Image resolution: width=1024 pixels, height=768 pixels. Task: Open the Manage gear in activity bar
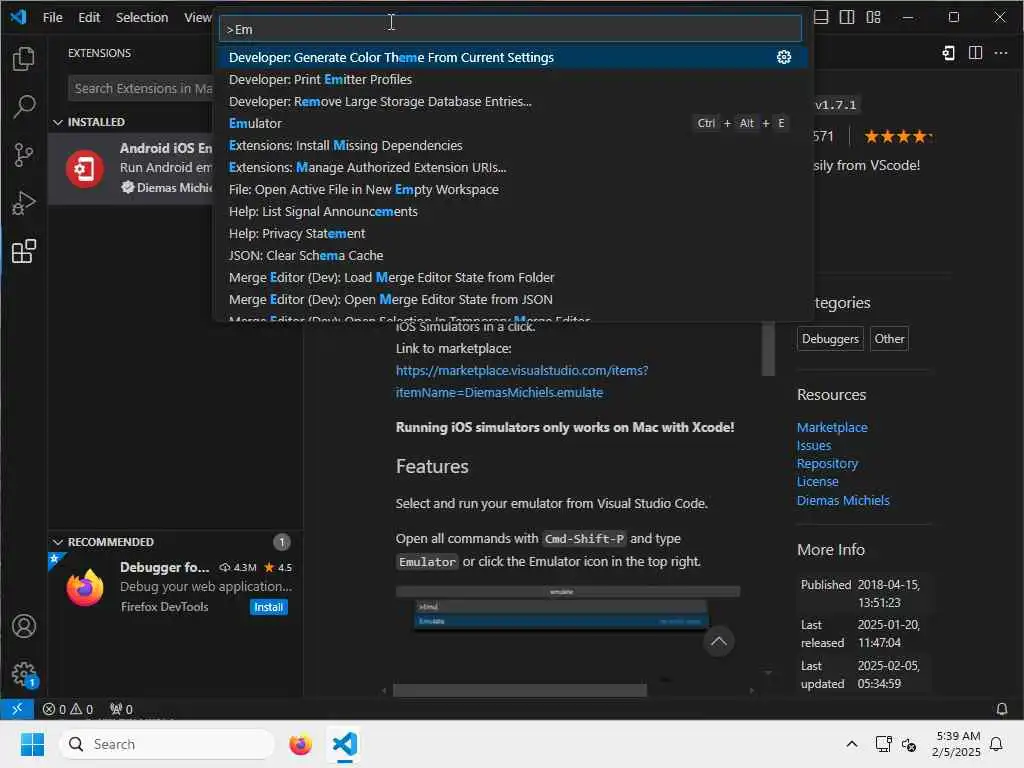(24, 673)
